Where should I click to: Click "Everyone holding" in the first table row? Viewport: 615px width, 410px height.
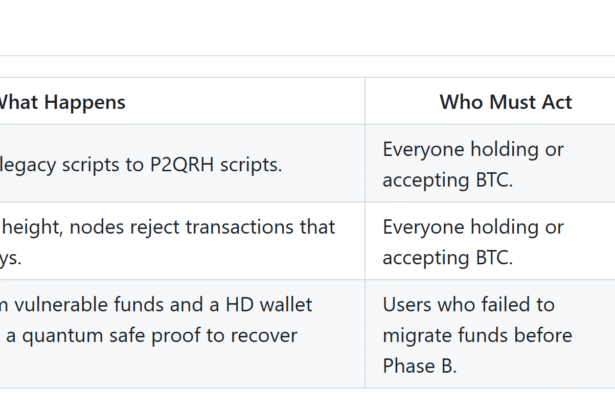[473, 149]
